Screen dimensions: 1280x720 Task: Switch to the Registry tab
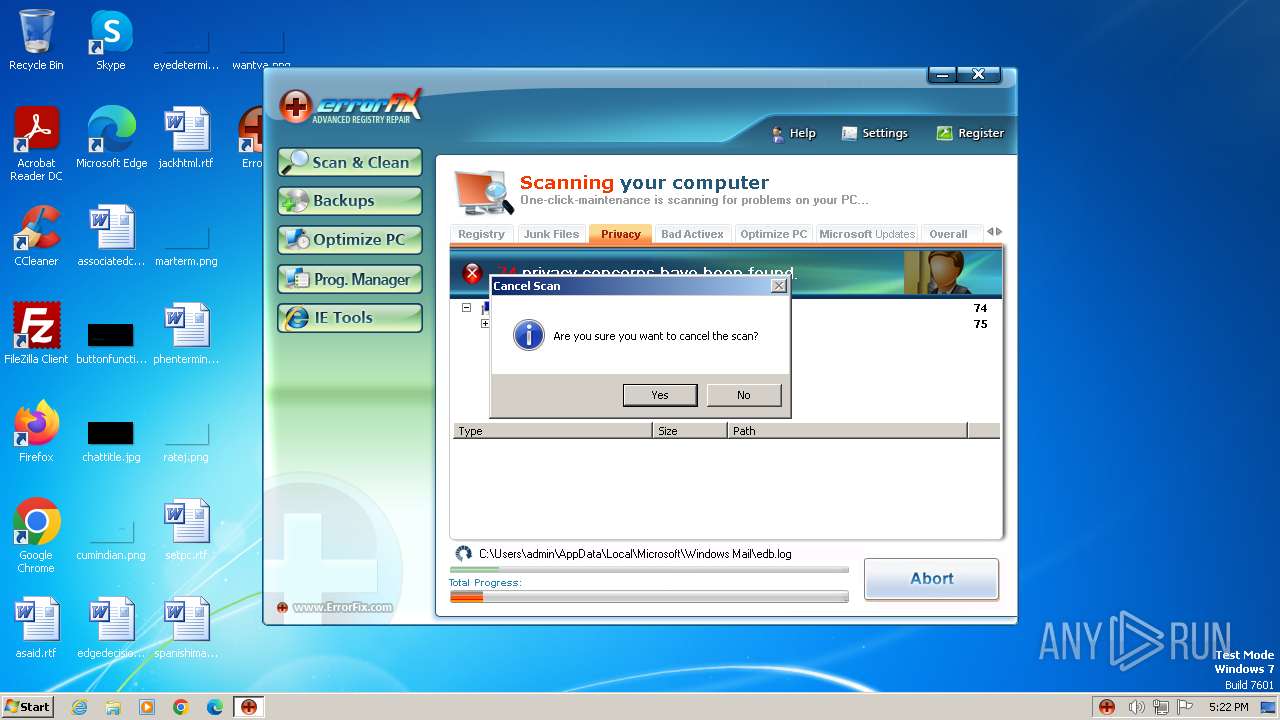481,234
